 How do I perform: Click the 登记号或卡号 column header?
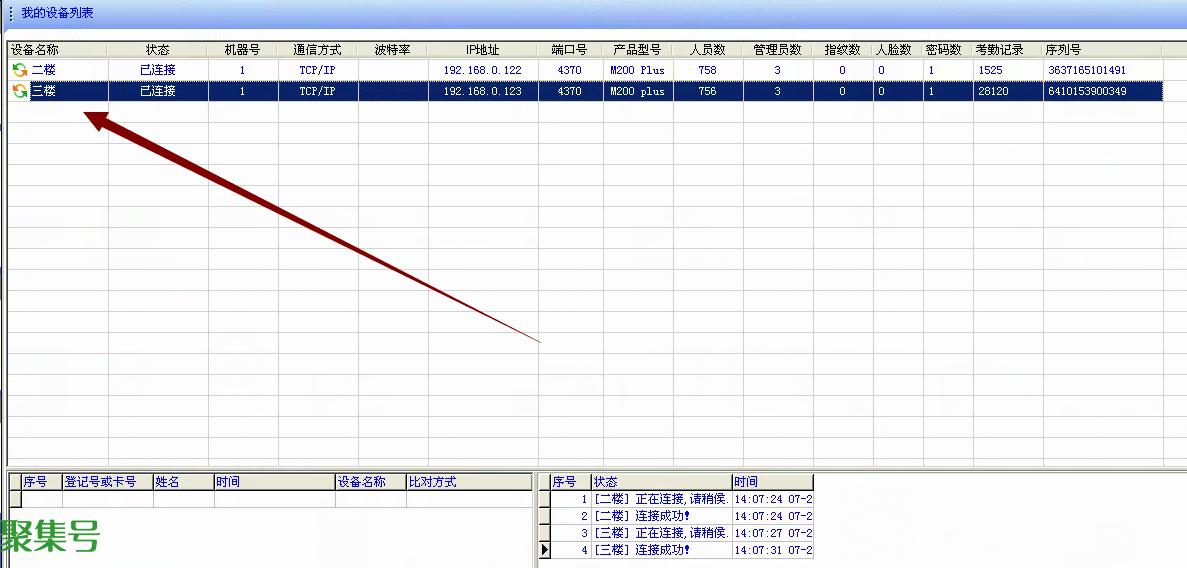[100, 482]
